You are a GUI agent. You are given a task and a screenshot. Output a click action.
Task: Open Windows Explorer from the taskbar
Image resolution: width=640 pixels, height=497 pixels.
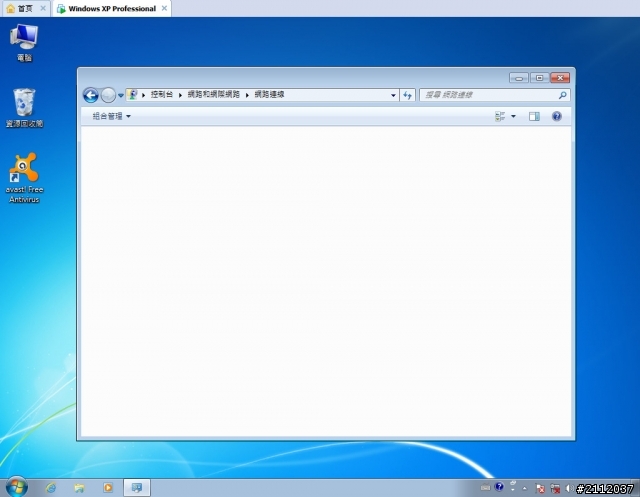pos(79,488)
